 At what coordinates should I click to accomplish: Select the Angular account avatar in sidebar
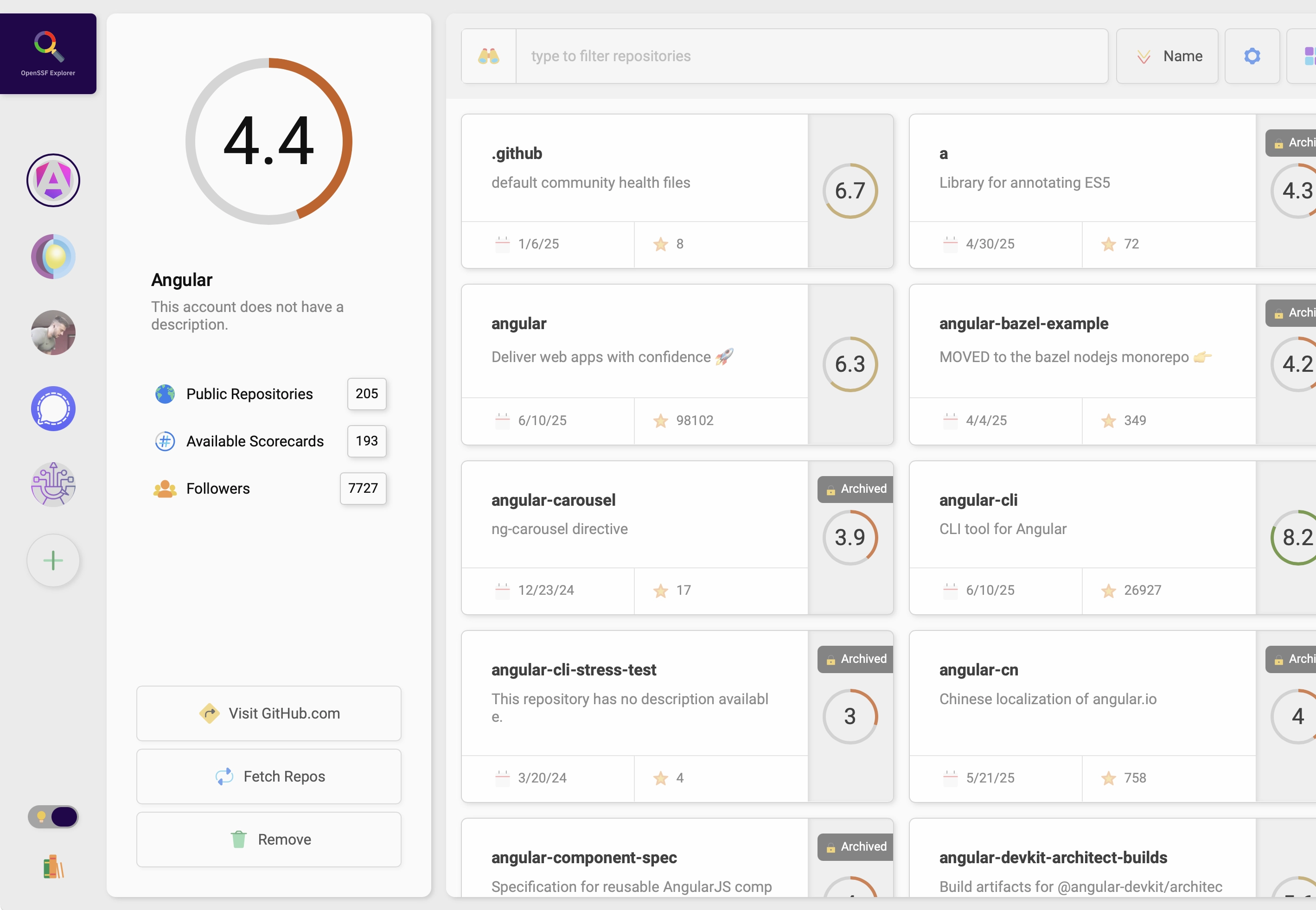(x=53, y=180)
